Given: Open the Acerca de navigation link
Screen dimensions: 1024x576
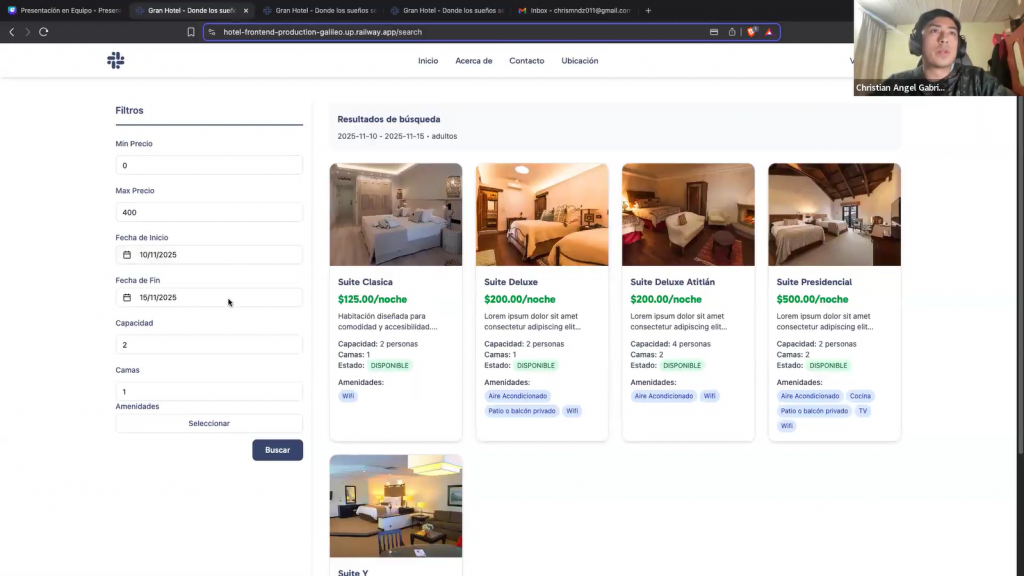Looking at the screenshot, I should 473,61.
